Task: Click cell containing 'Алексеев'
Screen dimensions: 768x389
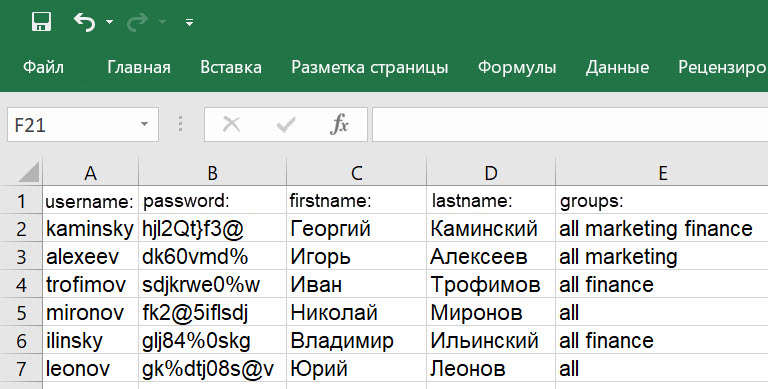Action: pos(491,256)
